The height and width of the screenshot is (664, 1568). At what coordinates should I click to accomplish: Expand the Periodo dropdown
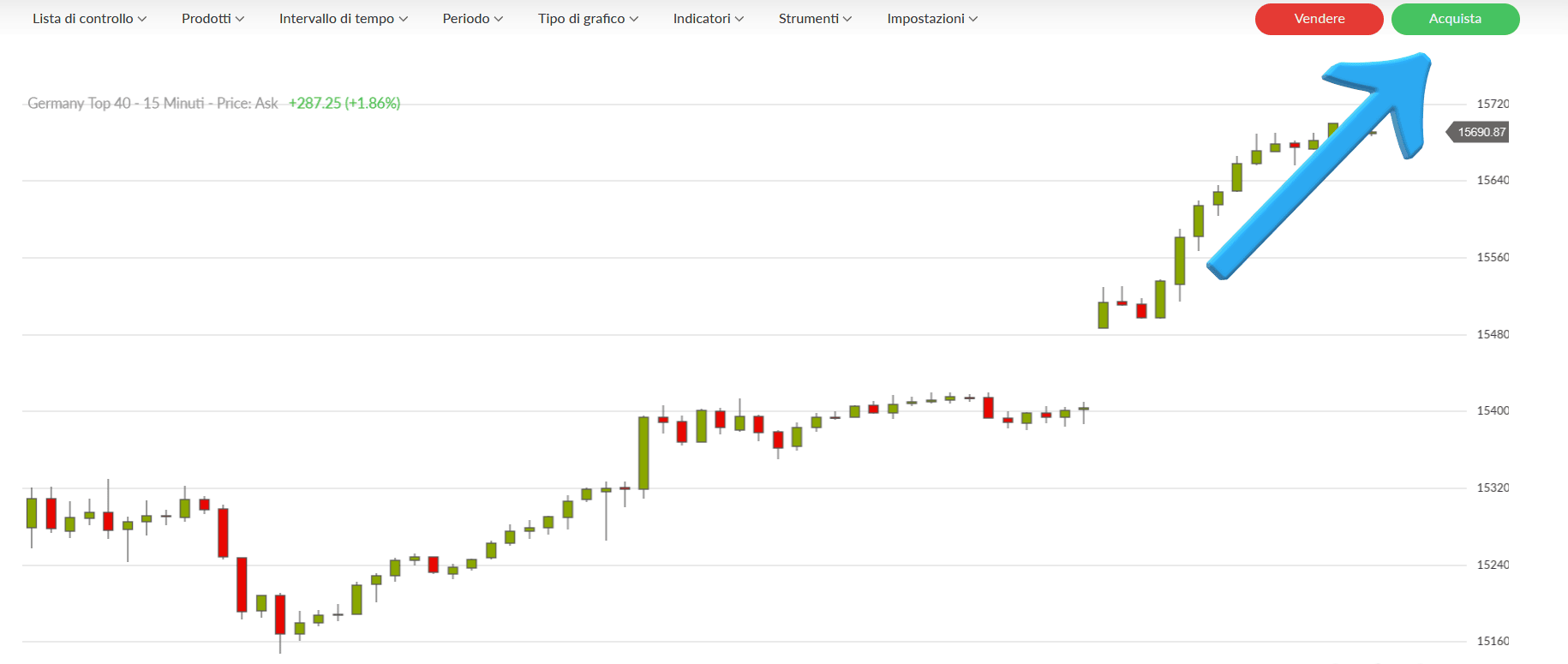click(472, 19)
